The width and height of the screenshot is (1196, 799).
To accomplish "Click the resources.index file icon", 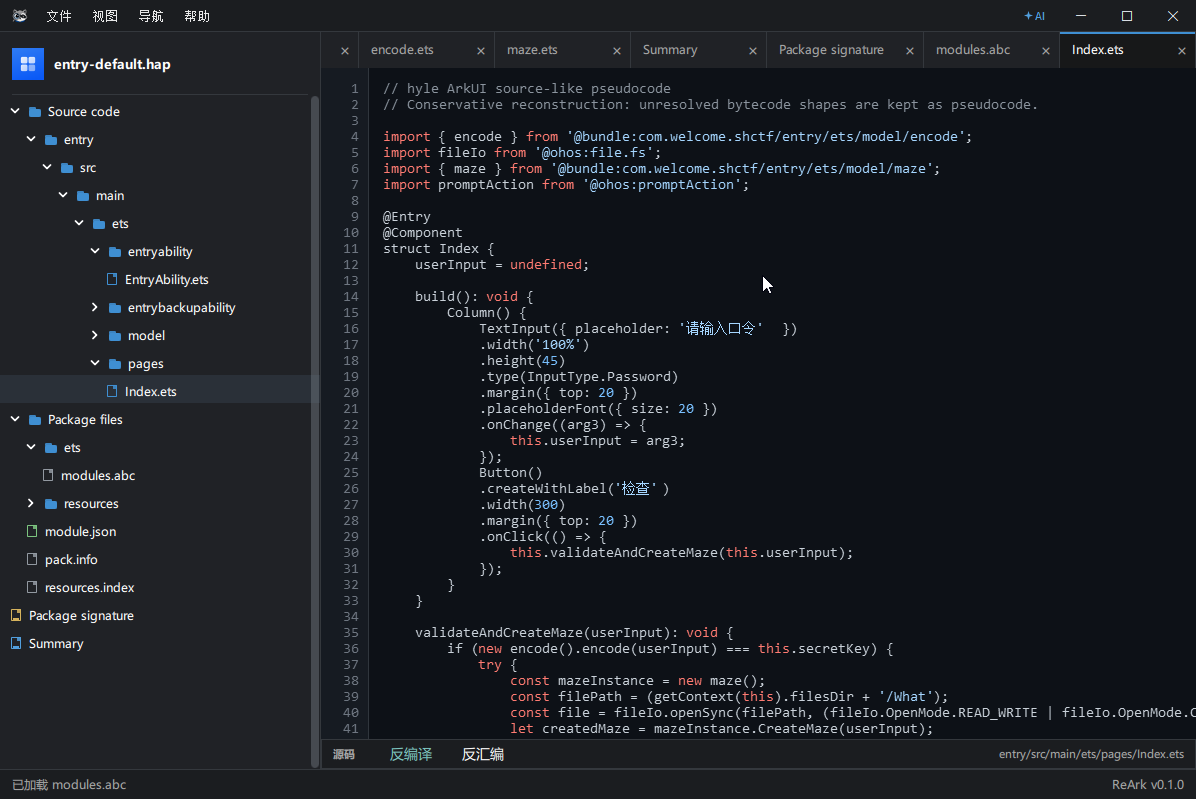I will (x=32, y=587).
